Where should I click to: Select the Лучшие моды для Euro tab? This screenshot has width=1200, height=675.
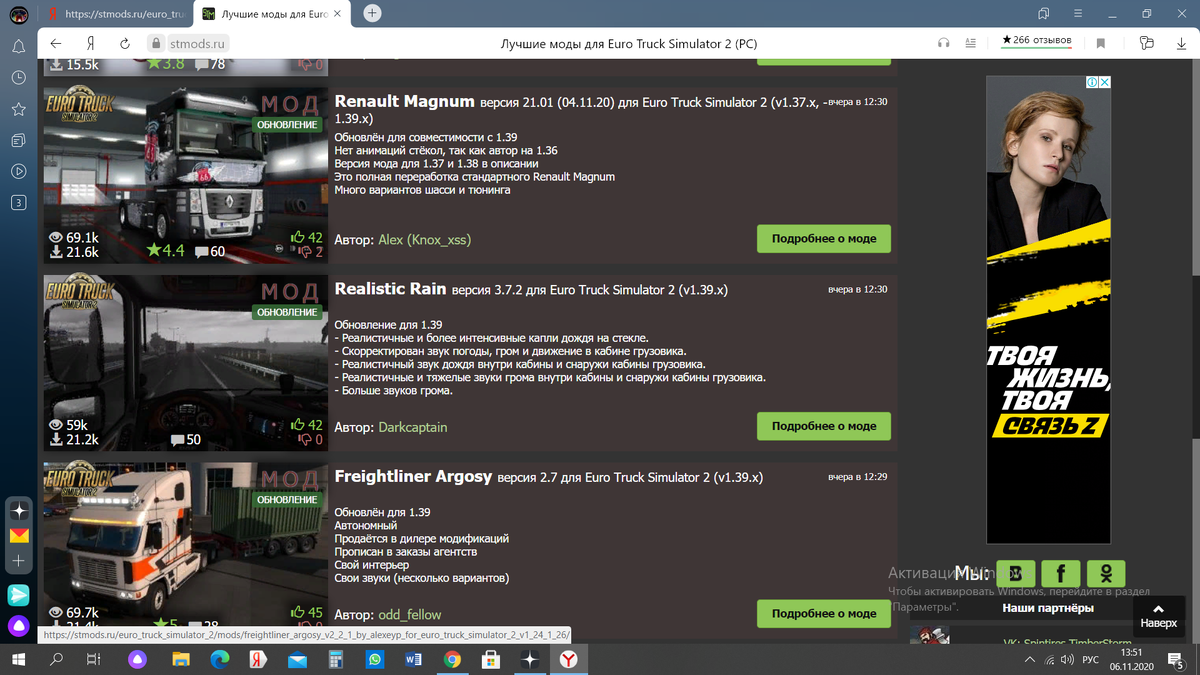click(271, 14)
